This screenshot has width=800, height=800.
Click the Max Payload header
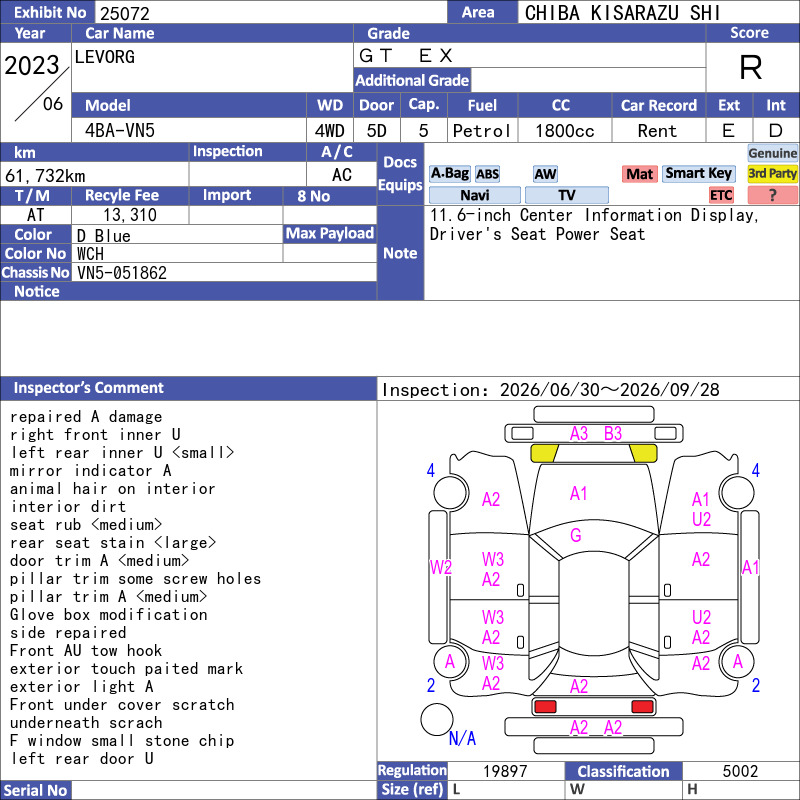point(330,234)
